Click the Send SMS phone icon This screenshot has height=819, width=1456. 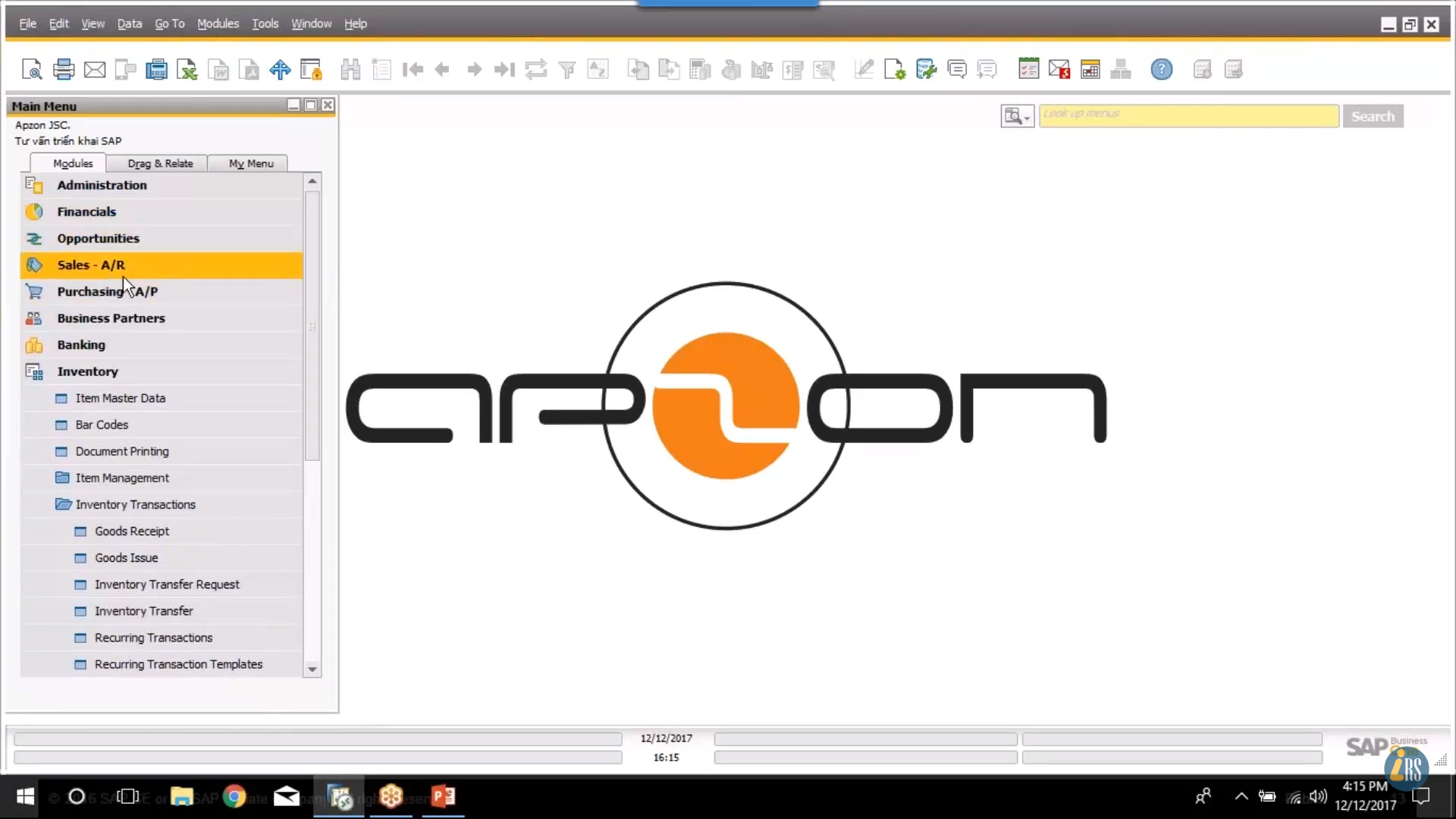125,70
